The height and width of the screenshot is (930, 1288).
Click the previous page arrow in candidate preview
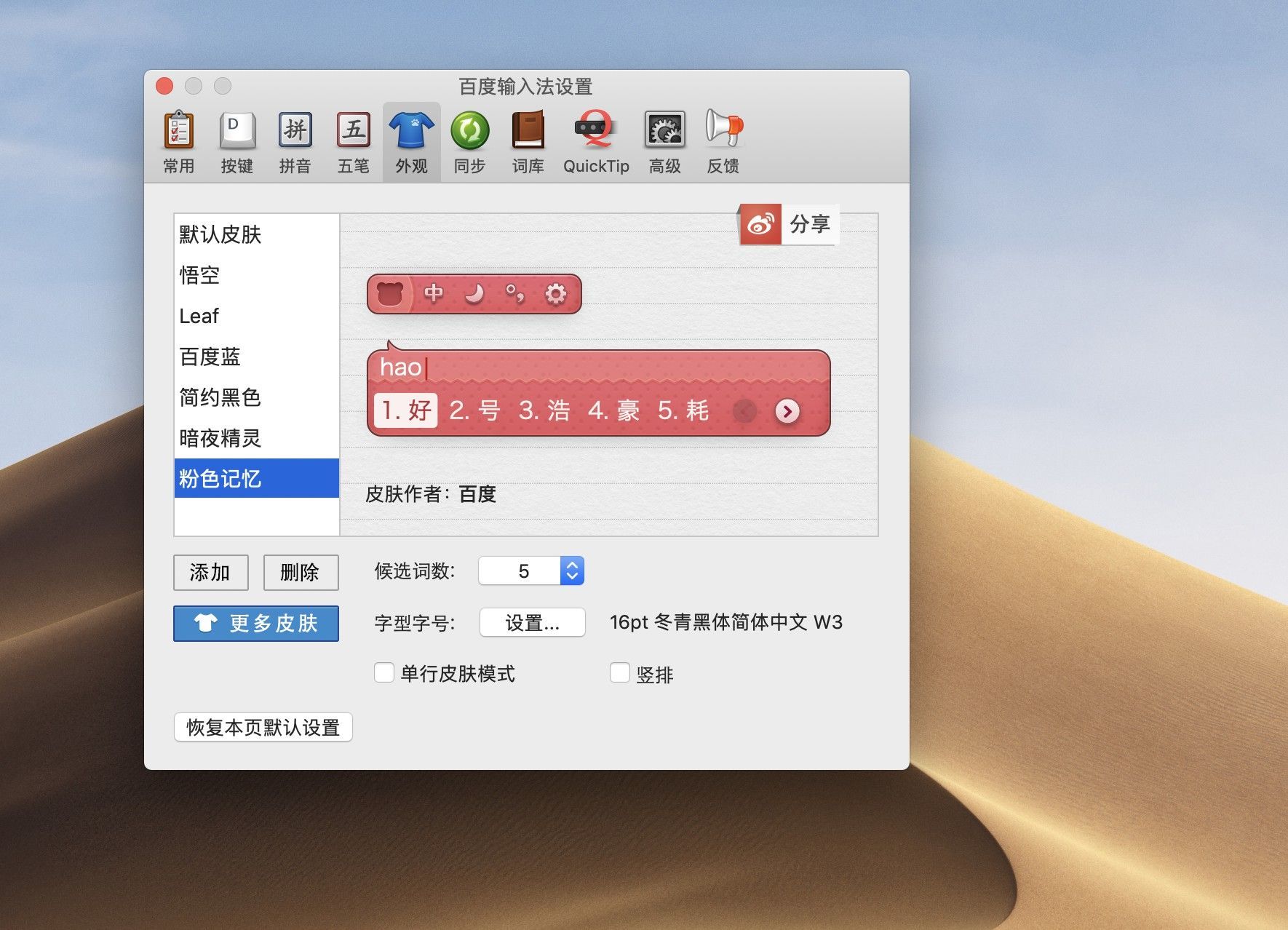pyautogui.click(x=744, y=411)
